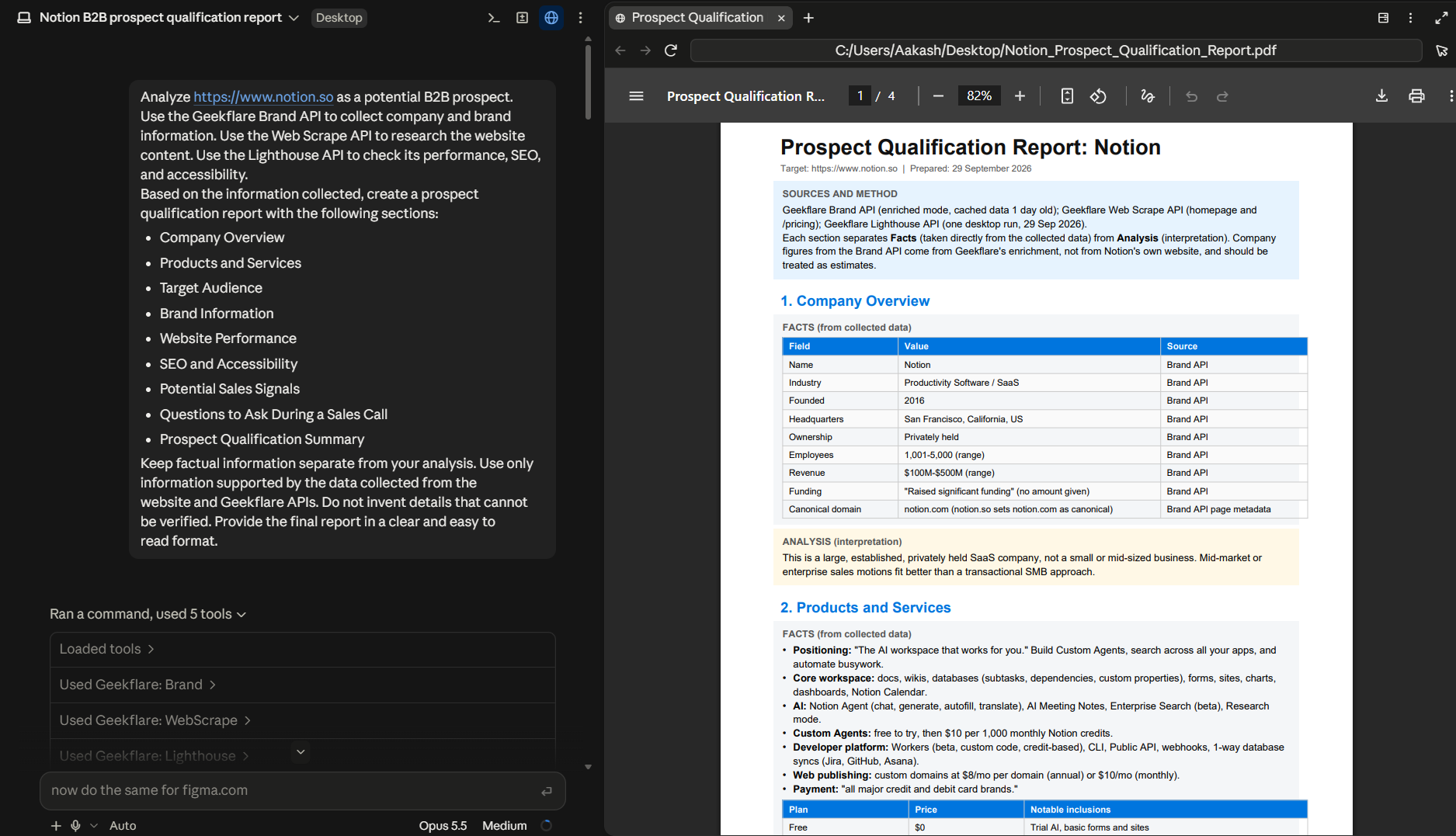Screen dimensions: 1456x836
Task: Zoom out the PDF with minus
Action: coord(938,96)
